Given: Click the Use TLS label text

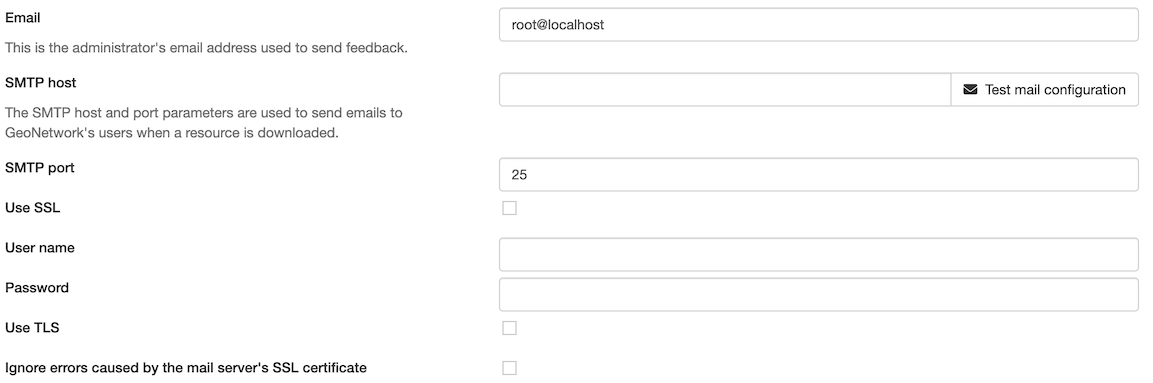Looking at the screenshot, I should click(x=32, y=328).
